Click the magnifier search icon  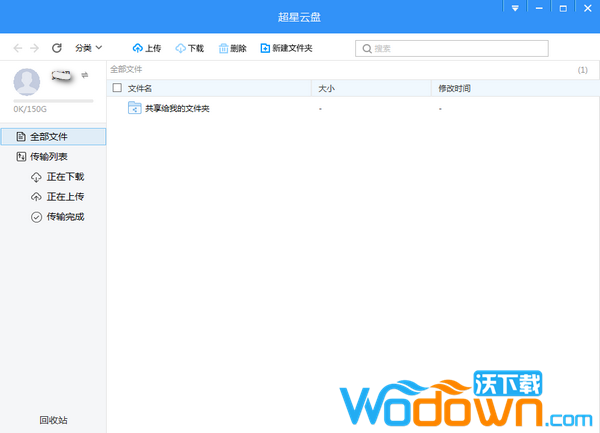click(367, 49)
